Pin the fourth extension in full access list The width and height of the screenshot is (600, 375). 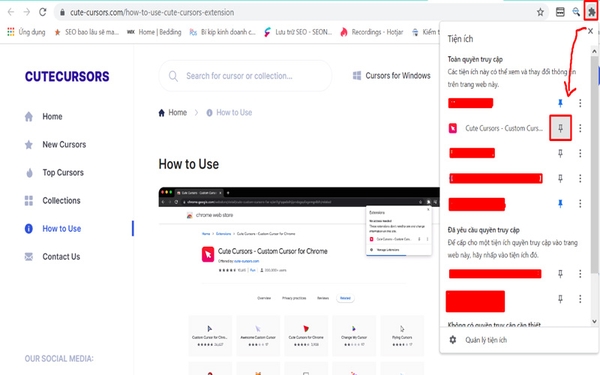tap(560, 178)
